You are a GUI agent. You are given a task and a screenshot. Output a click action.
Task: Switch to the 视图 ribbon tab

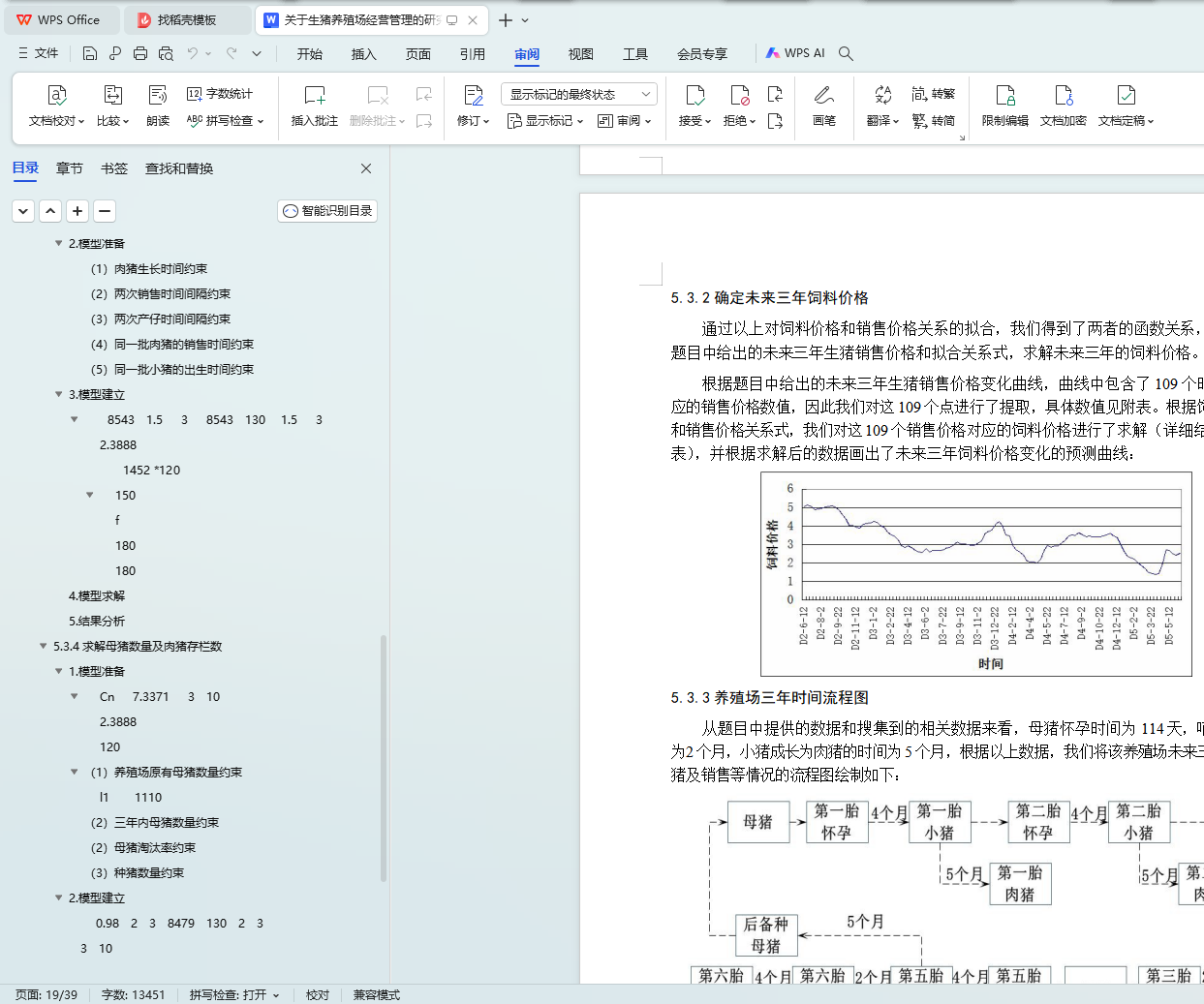(581, 54)
